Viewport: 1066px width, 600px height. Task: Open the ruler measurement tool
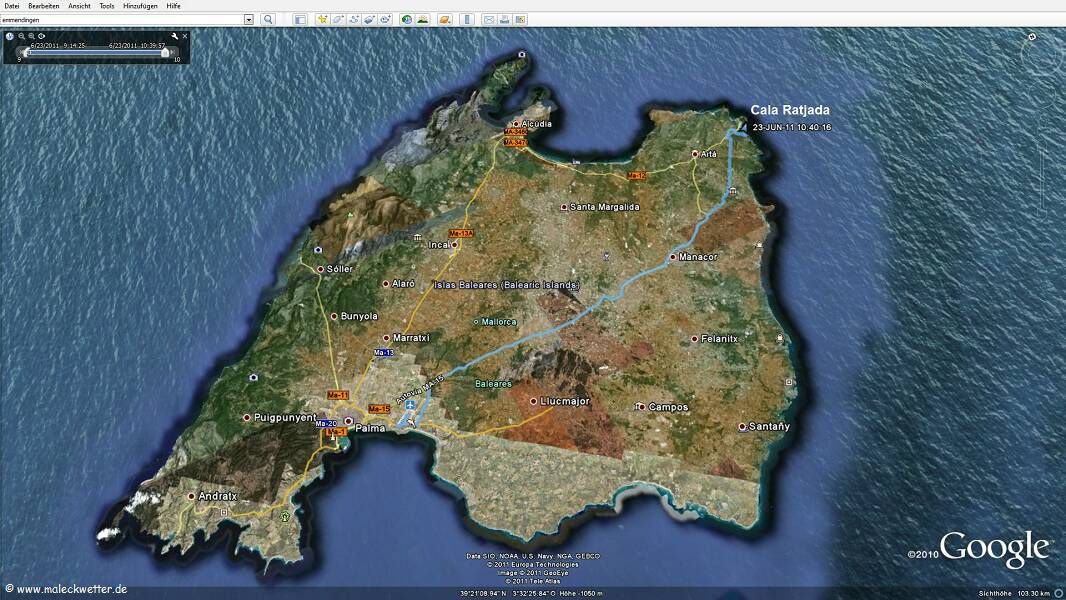pyautogui.click(x=466, y=19)
